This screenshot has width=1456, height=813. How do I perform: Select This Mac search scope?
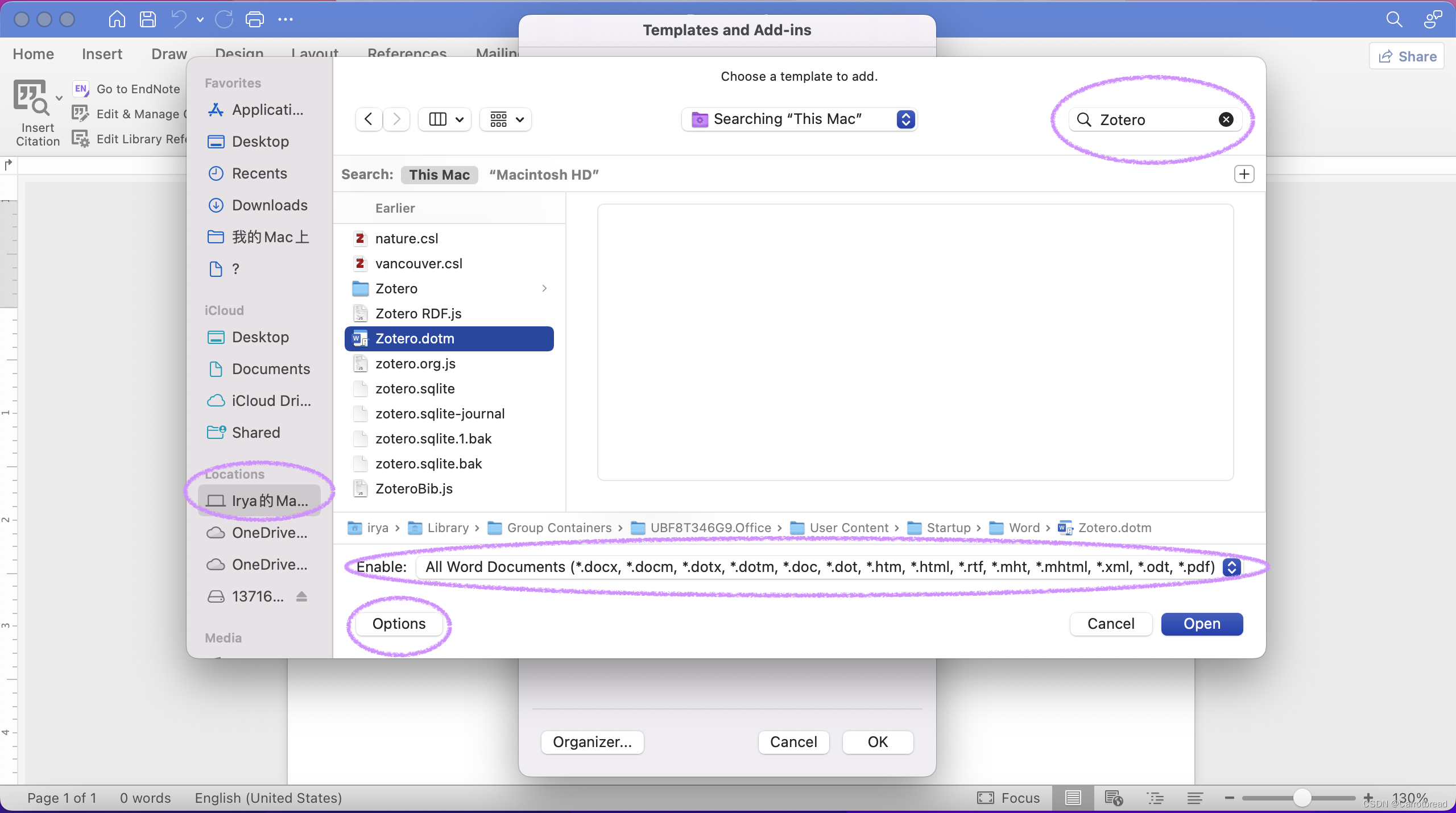coord(440,175)
